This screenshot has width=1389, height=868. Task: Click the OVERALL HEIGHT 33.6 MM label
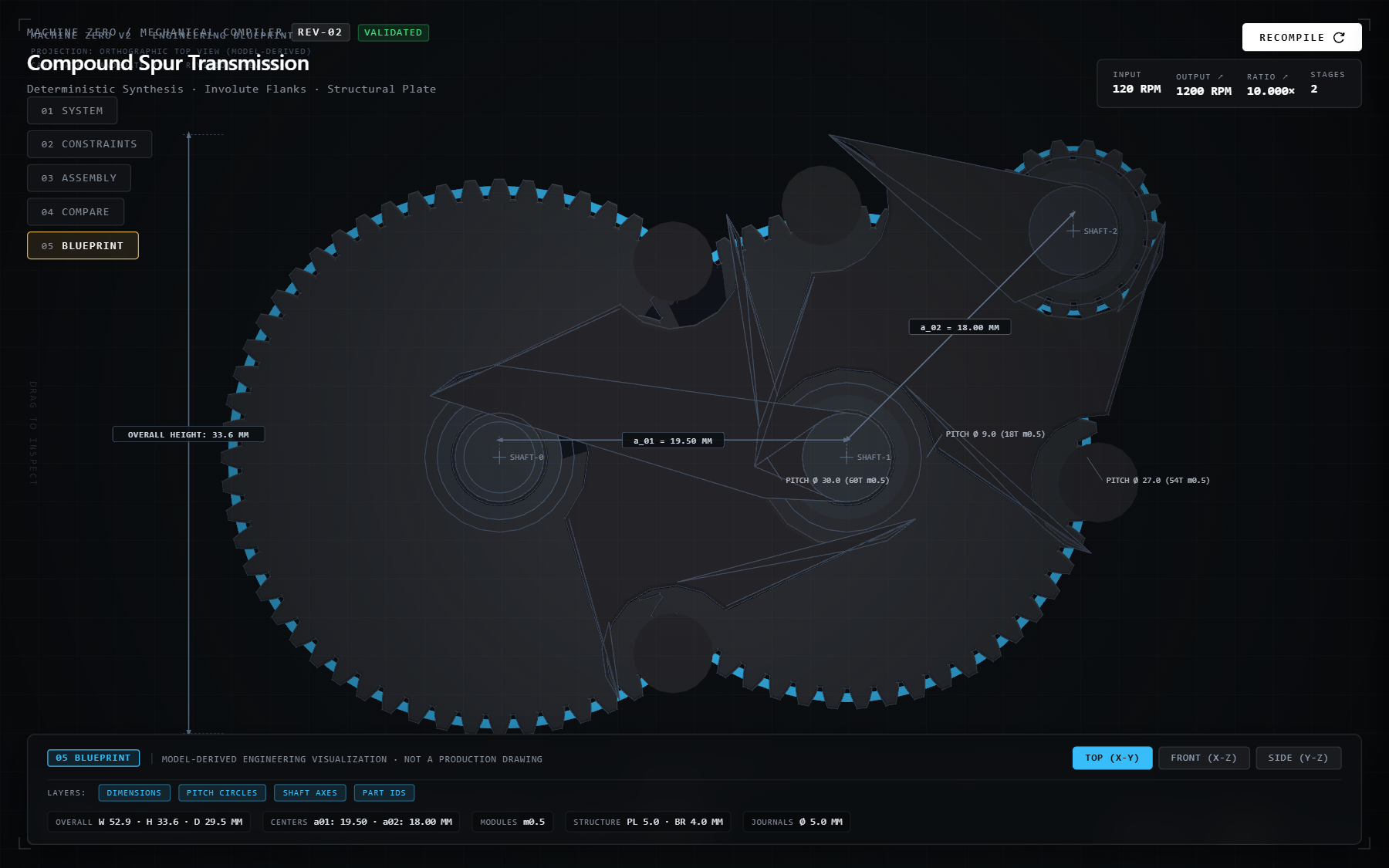pyautogui.click(x=188, y=434)
